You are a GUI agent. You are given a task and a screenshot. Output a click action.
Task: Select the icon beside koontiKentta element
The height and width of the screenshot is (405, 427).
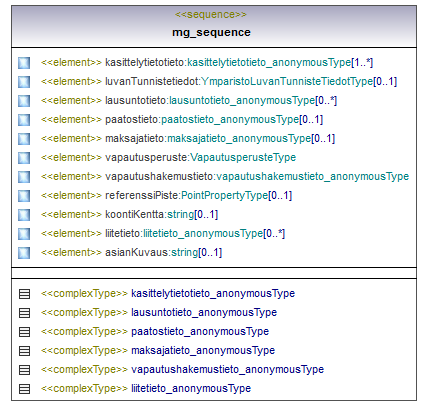(x=24, y=215)
